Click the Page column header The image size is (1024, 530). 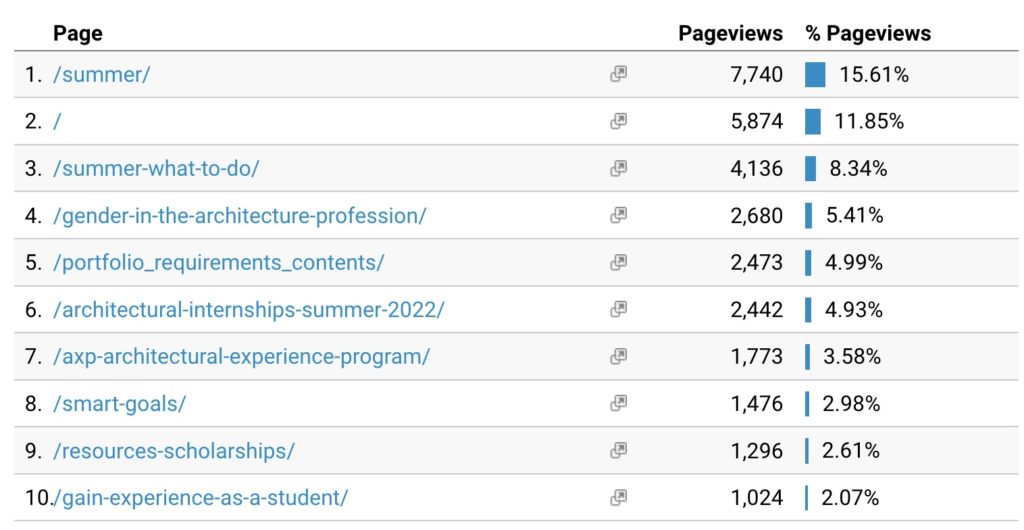[78, 33]
